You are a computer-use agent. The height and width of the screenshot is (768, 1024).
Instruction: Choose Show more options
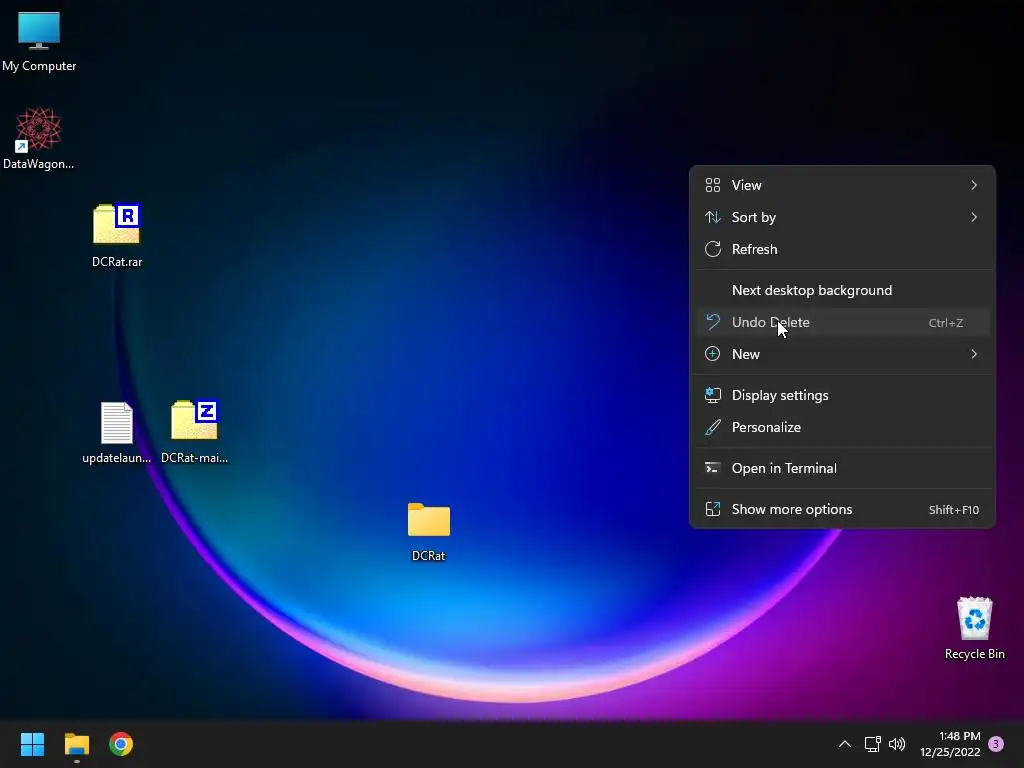point(842,510)
